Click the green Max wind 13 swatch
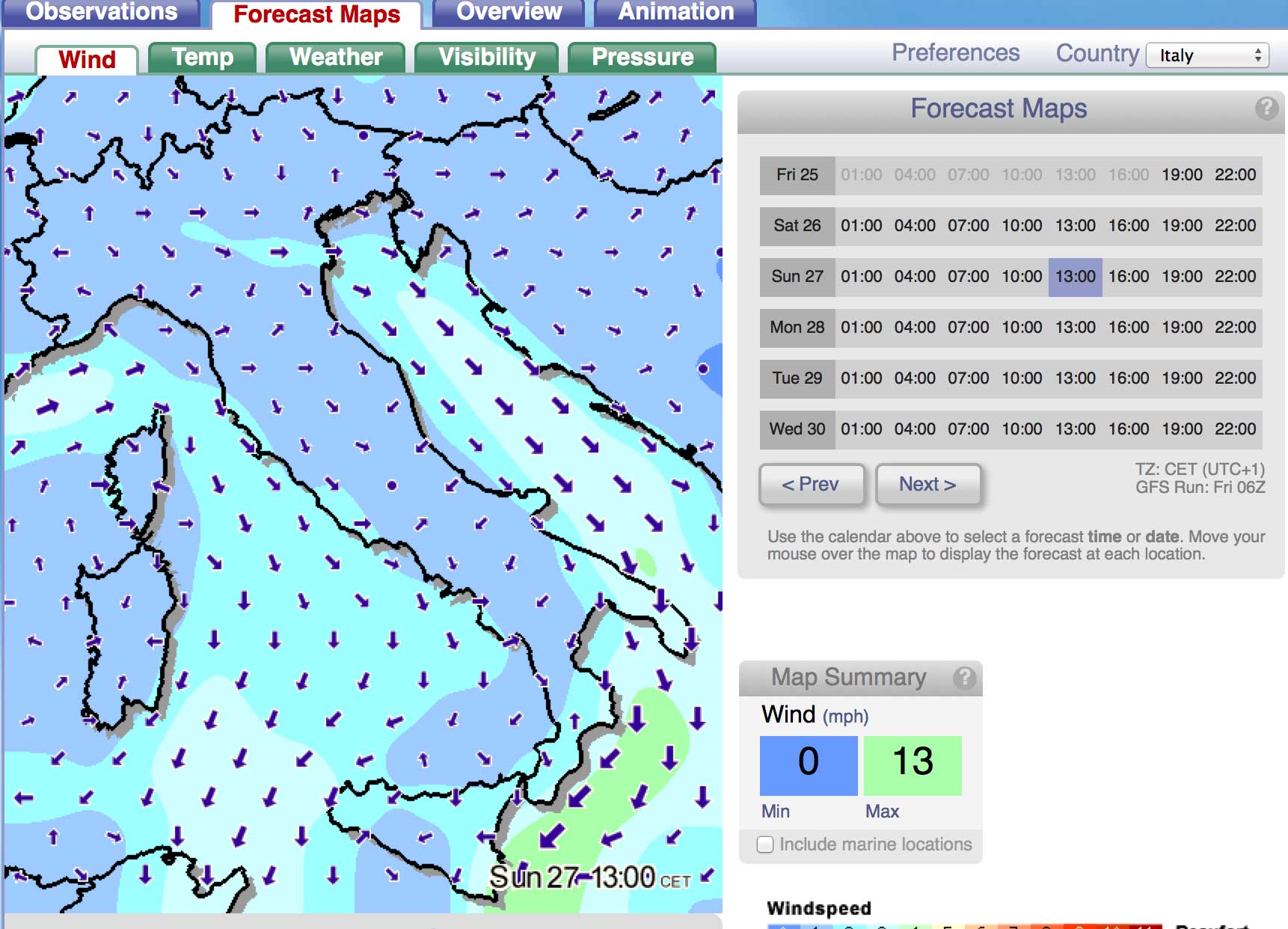Viewport: 1288px width, 929px height. (913, 765)
